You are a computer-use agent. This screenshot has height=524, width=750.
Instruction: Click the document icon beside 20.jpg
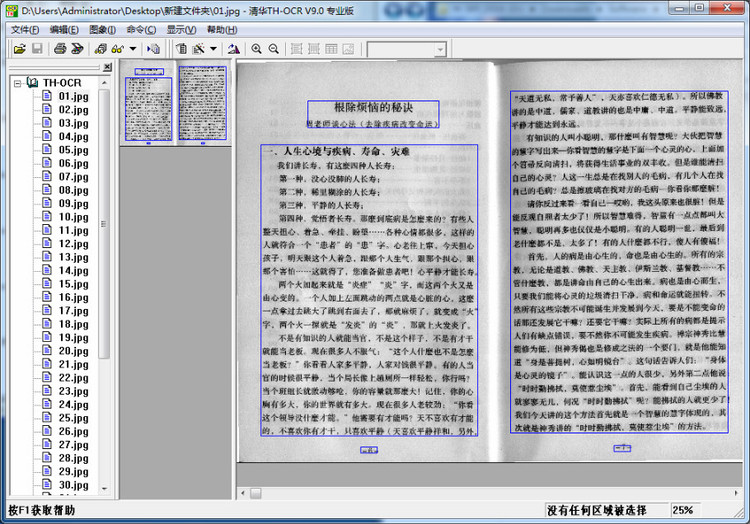coord(47,350)
